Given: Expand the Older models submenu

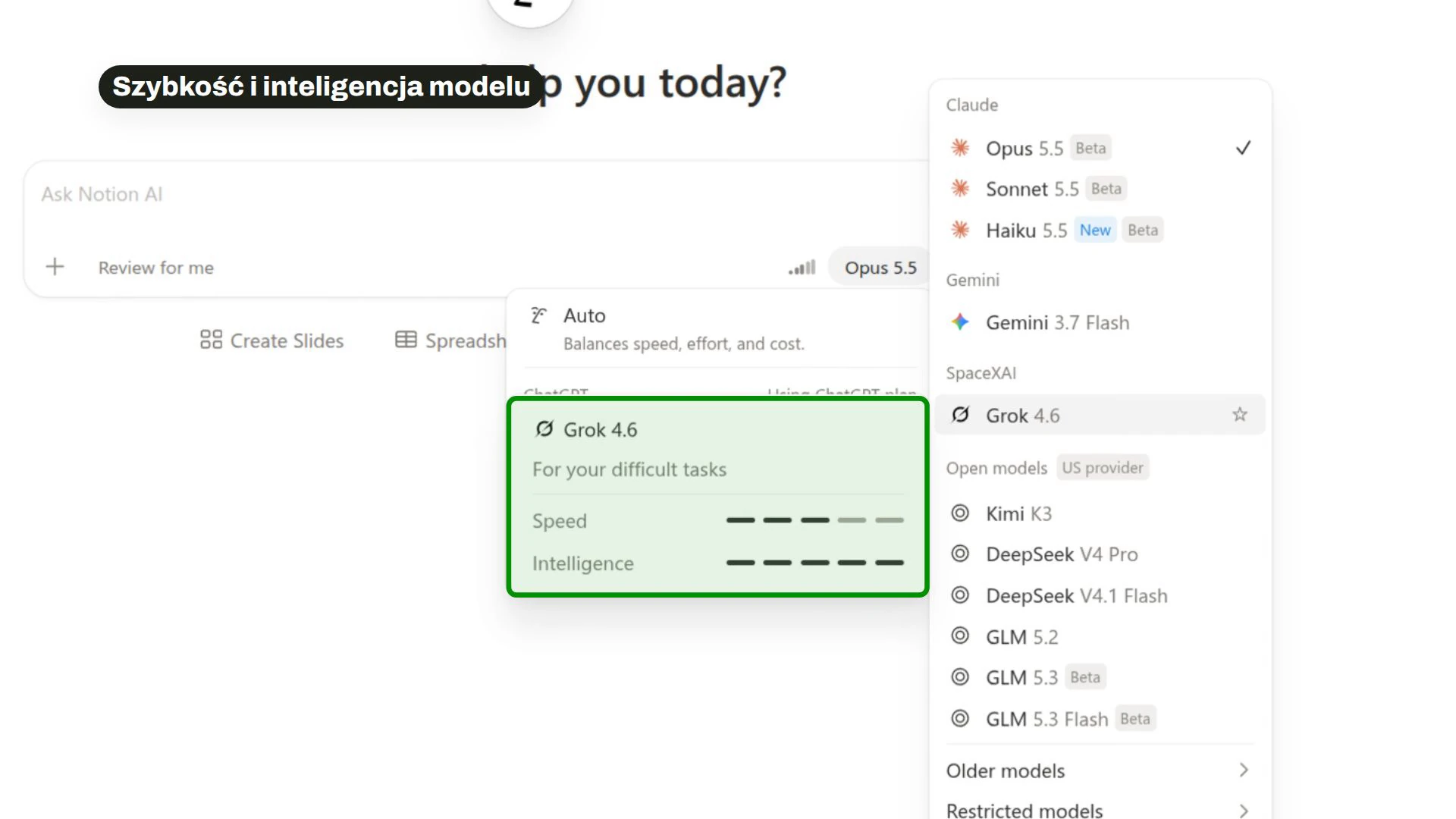Looking at the screenshot, I should (x=1100, y=770).
